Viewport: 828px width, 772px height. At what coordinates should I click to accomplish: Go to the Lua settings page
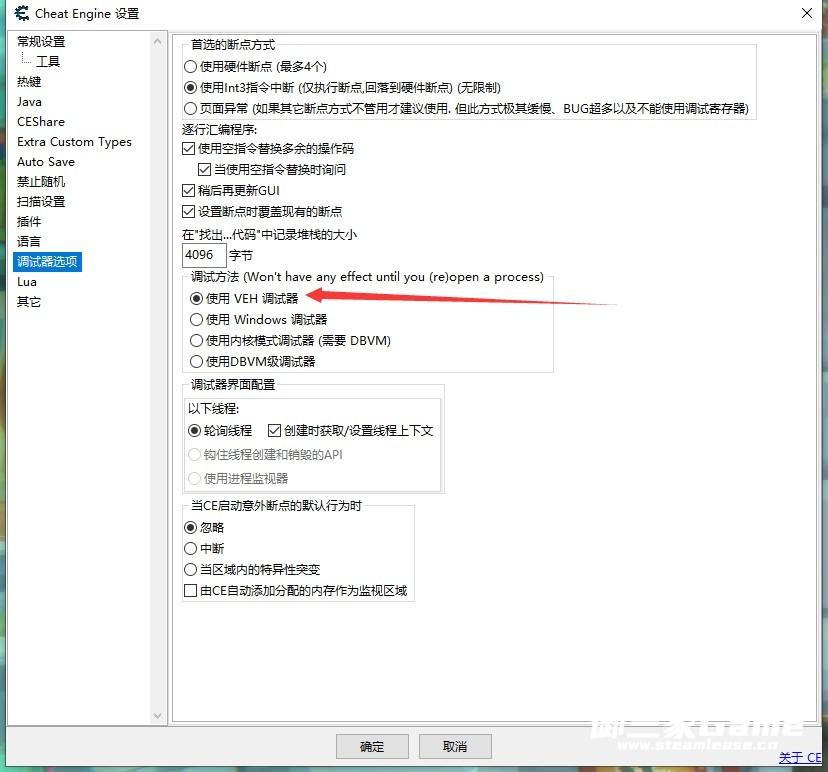pos(27,282)
